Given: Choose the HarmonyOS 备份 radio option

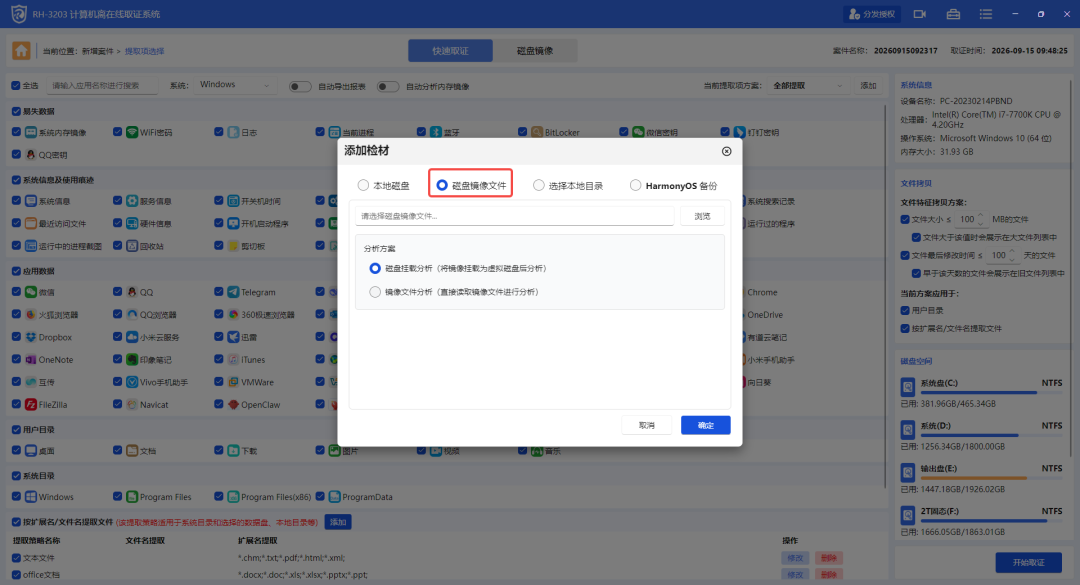Looking at the screenshot, I should click(636, 185).
